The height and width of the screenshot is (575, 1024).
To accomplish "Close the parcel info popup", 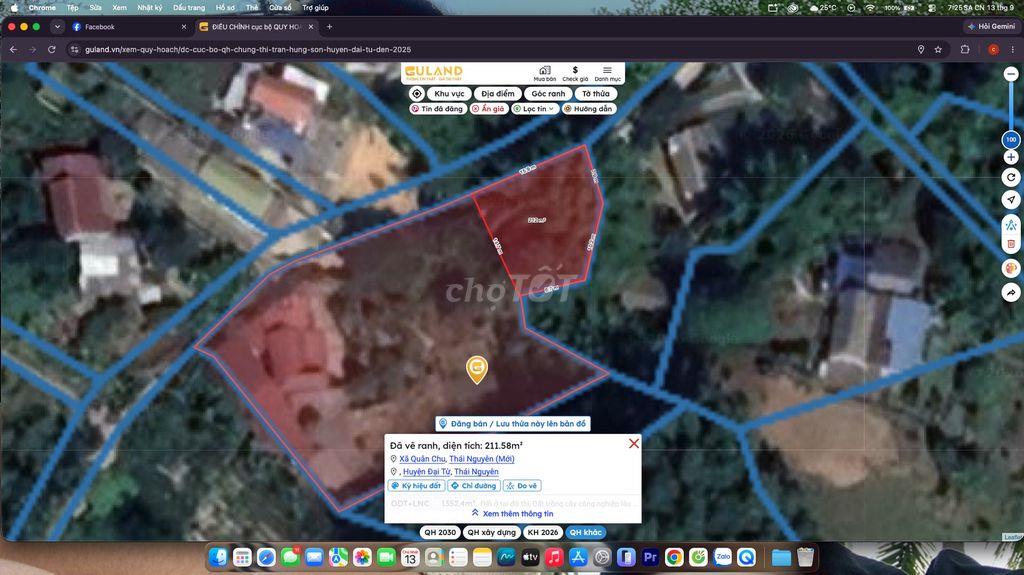I will coord(633,444).
